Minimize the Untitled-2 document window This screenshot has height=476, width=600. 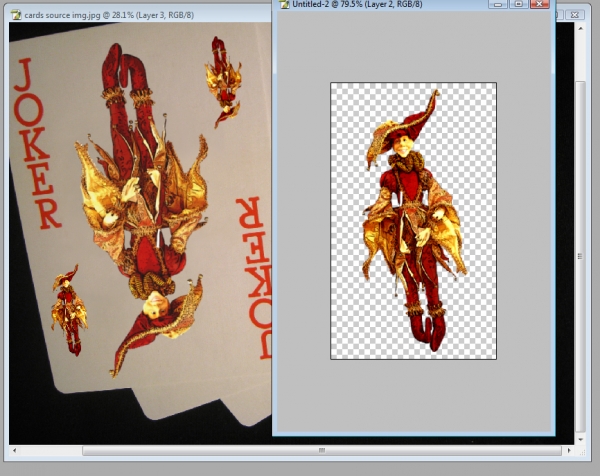click(498, 4)
